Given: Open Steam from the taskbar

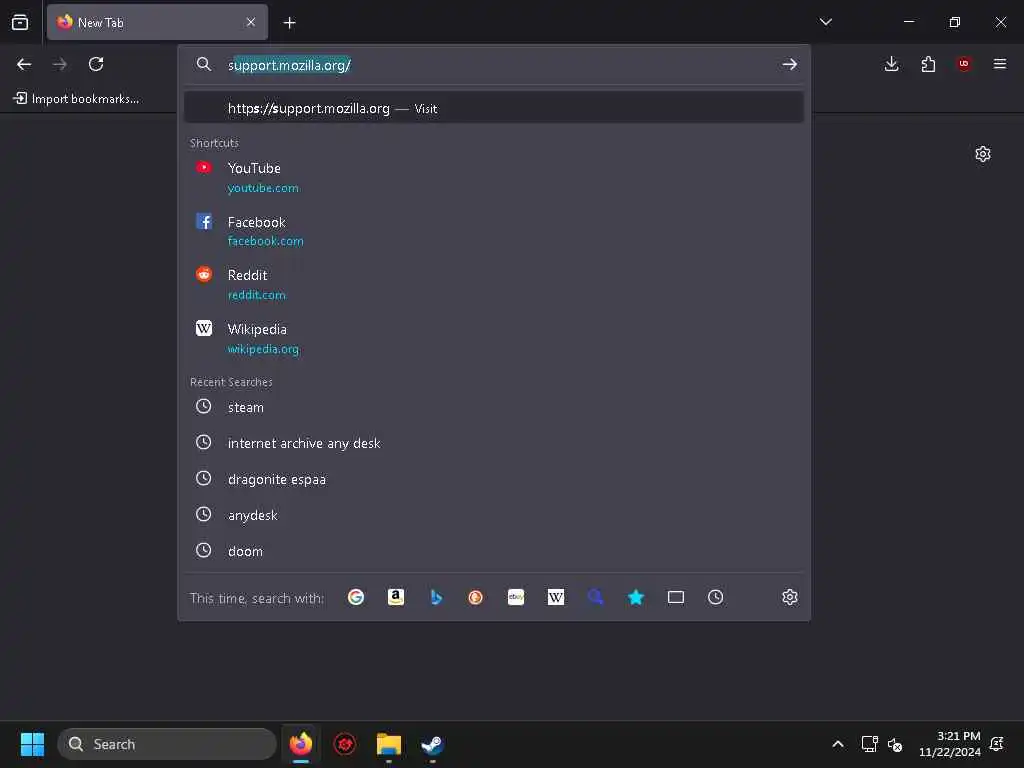Looking at the screenshot, I should (x=432, y=744).
